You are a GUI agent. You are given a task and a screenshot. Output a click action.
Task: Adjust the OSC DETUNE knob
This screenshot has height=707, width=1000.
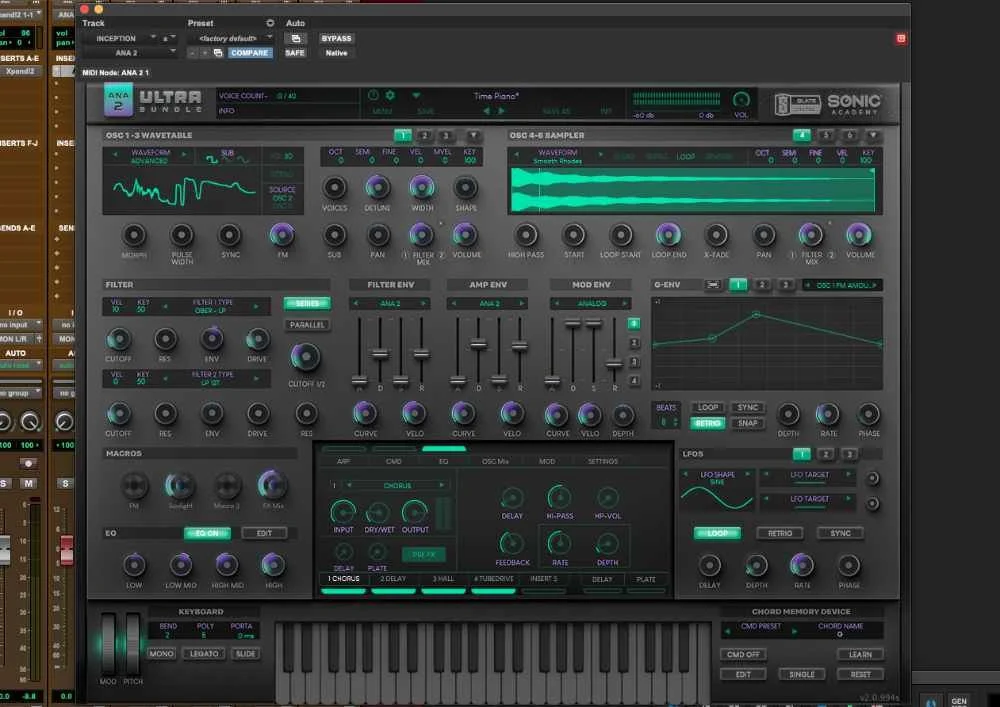coord(377,187)
